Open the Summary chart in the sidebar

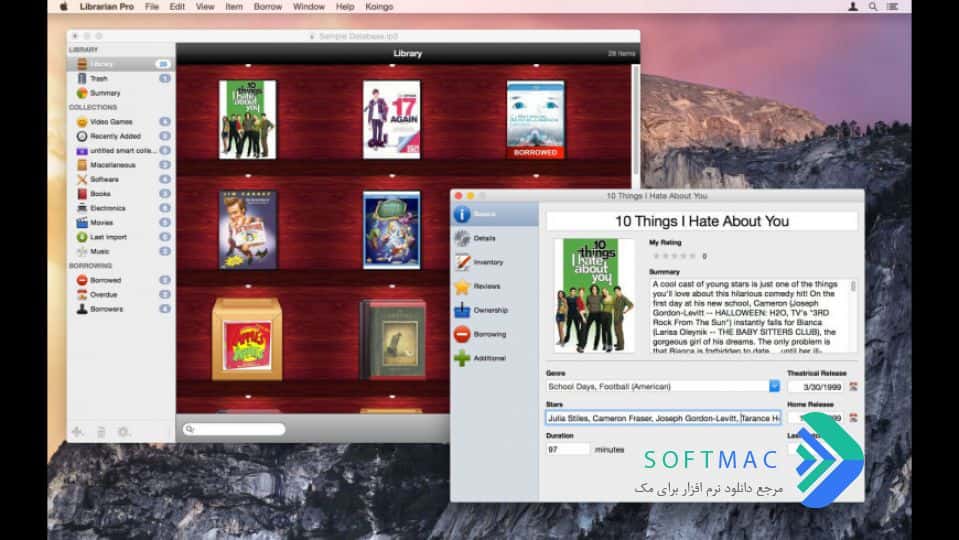coord(120,93)
